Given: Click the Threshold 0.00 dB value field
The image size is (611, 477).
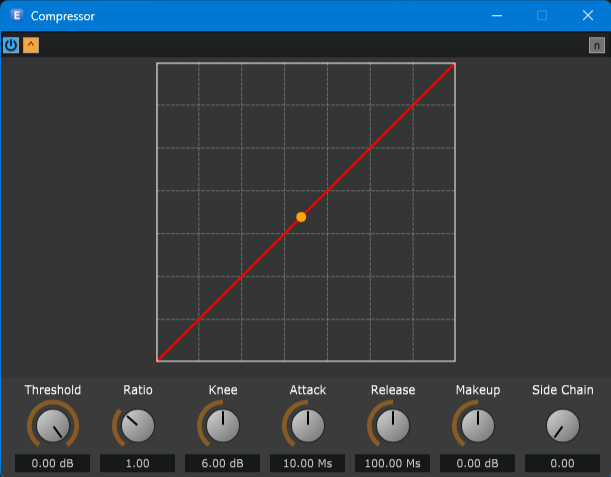Looking at the screenshot, I should click(52, 464).
